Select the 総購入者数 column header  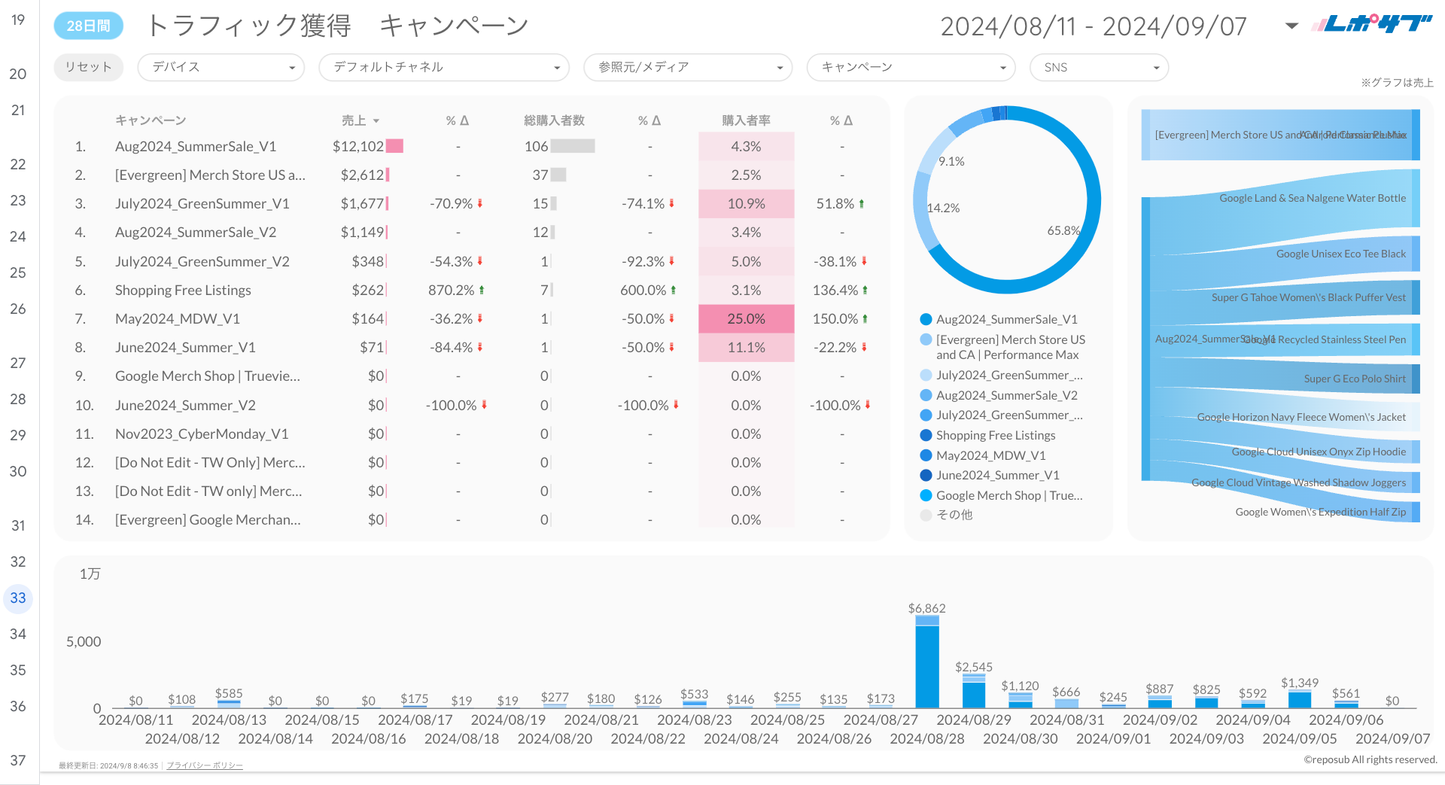[554, 120]
